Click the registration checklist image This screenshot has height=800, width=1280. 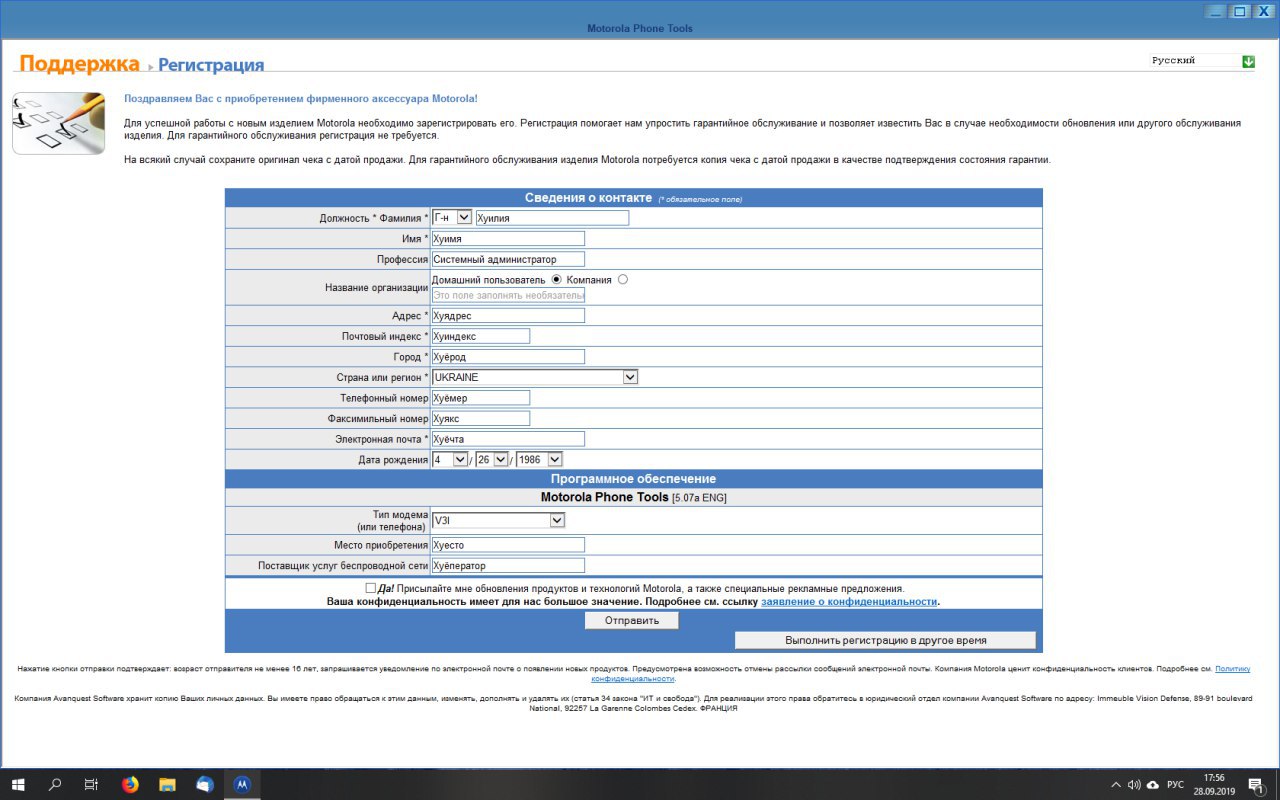click(58, 123)
